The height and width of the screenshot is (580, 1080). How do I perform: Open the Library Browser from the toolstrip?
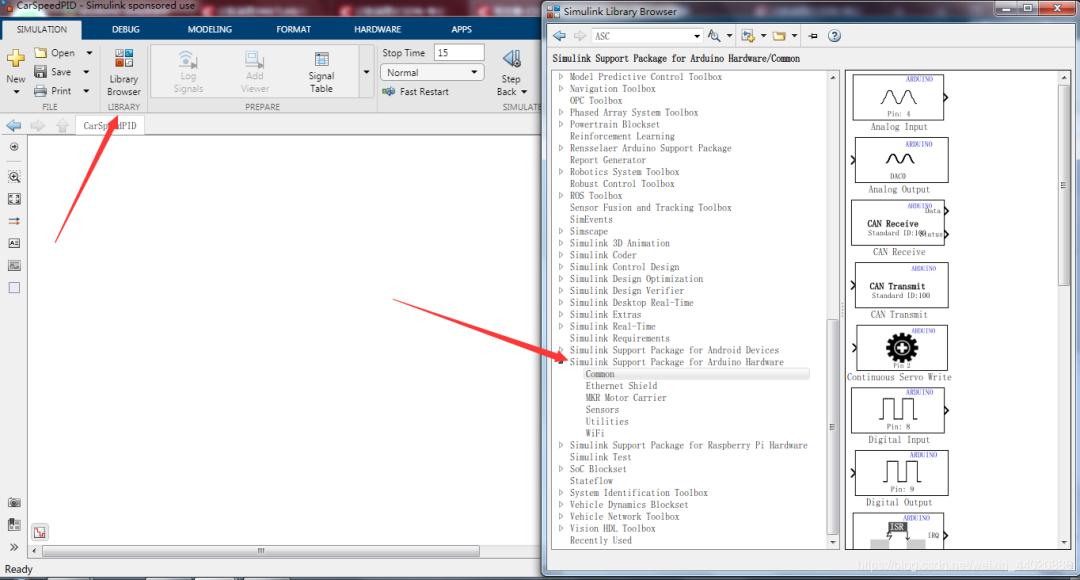pyautogui.click(x=124, y=72)
